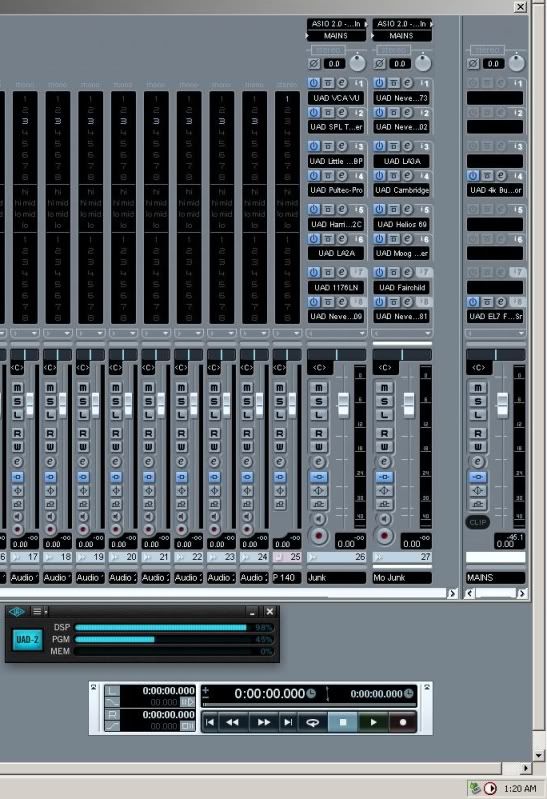Click the window vertical scrollbar down arrow
The width and height of the screenshot is (547, 799).
click(539, 756)
